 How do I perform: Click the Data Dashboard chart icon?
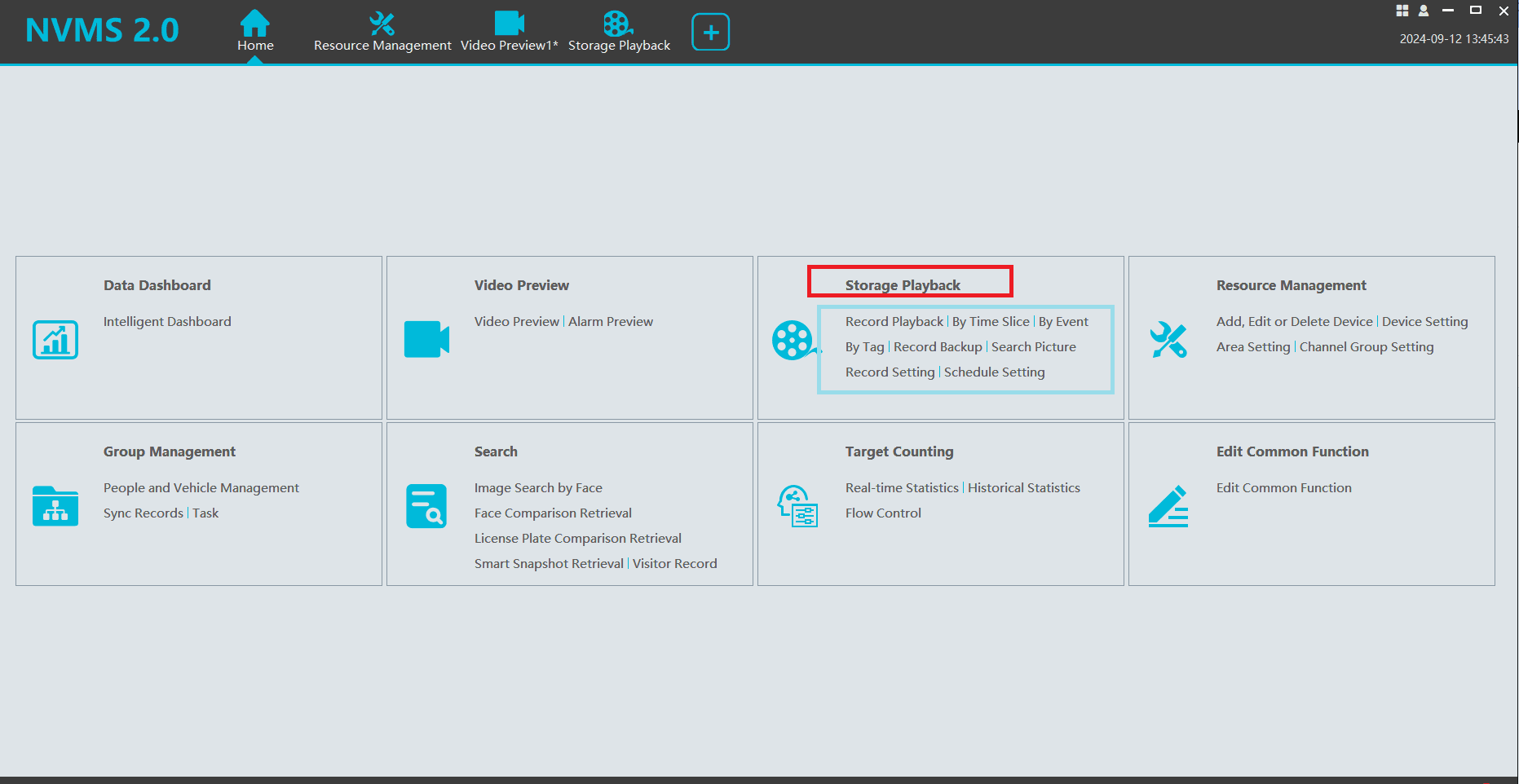click(x=54, y=340)
